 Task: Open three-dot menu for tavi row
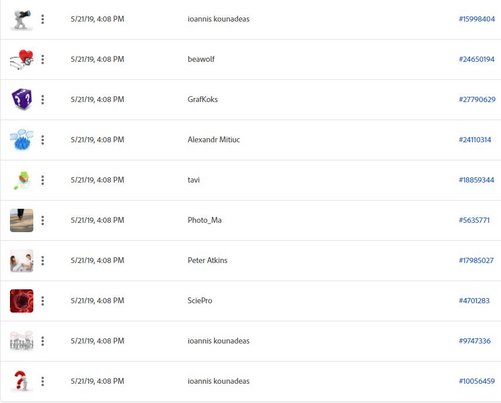[x=43, y=180]
